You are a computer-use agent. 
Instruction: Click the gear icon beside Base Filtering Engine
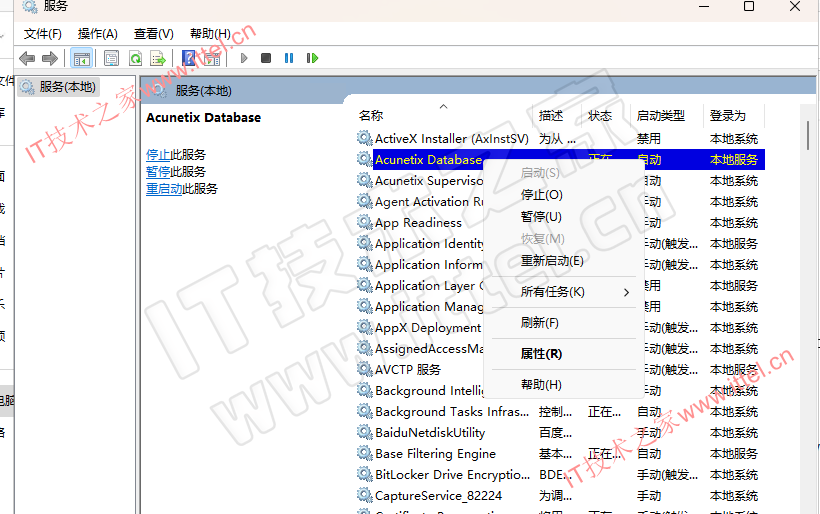point(365,453)
